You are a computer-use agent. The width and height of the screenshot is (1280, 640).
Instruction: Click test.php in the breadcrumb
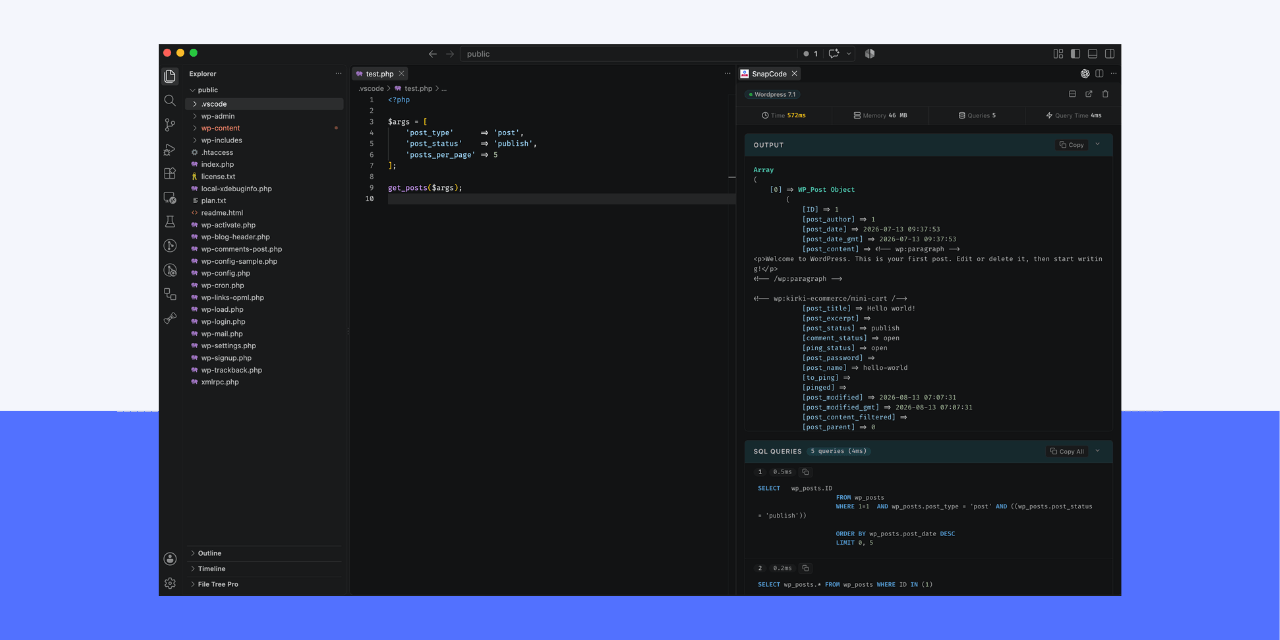418,88
